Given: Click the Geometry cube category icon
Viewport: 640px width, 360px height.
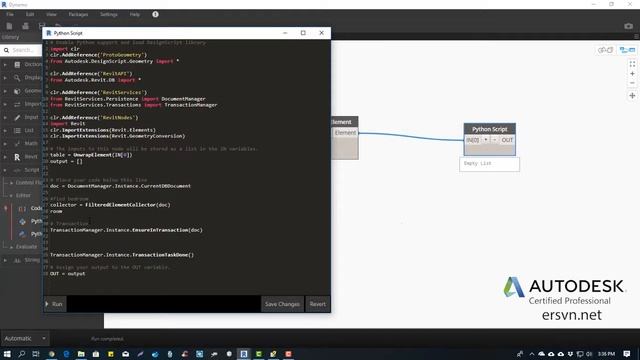Looking at the screenshot, I should pyautogui.click(x=17, y=91).
